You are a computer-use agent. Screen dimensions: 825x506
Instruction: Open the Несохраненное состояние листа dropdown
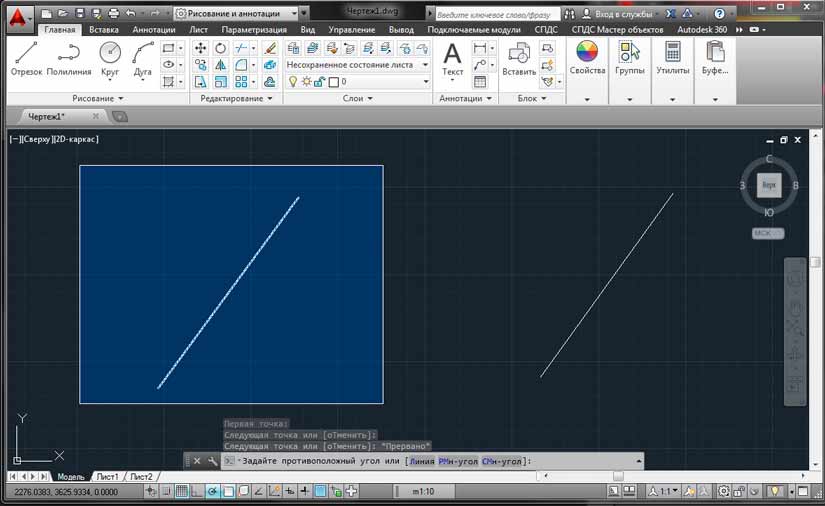[x=357, y=65]
